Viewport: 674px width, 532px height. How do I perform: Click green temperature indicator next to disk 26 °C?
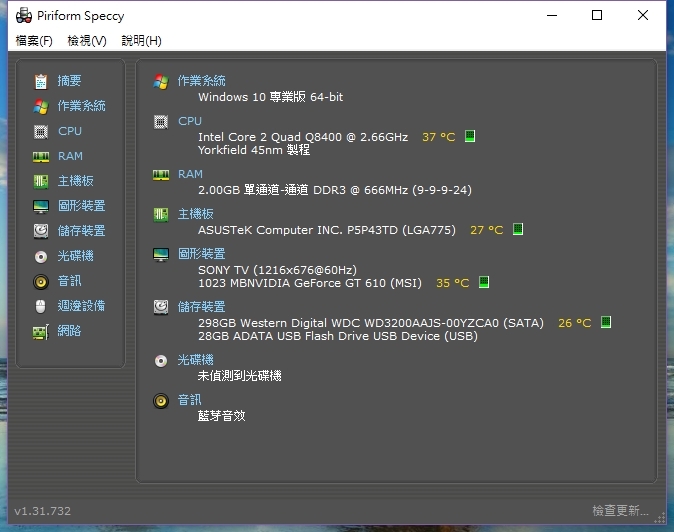point(606,322)
